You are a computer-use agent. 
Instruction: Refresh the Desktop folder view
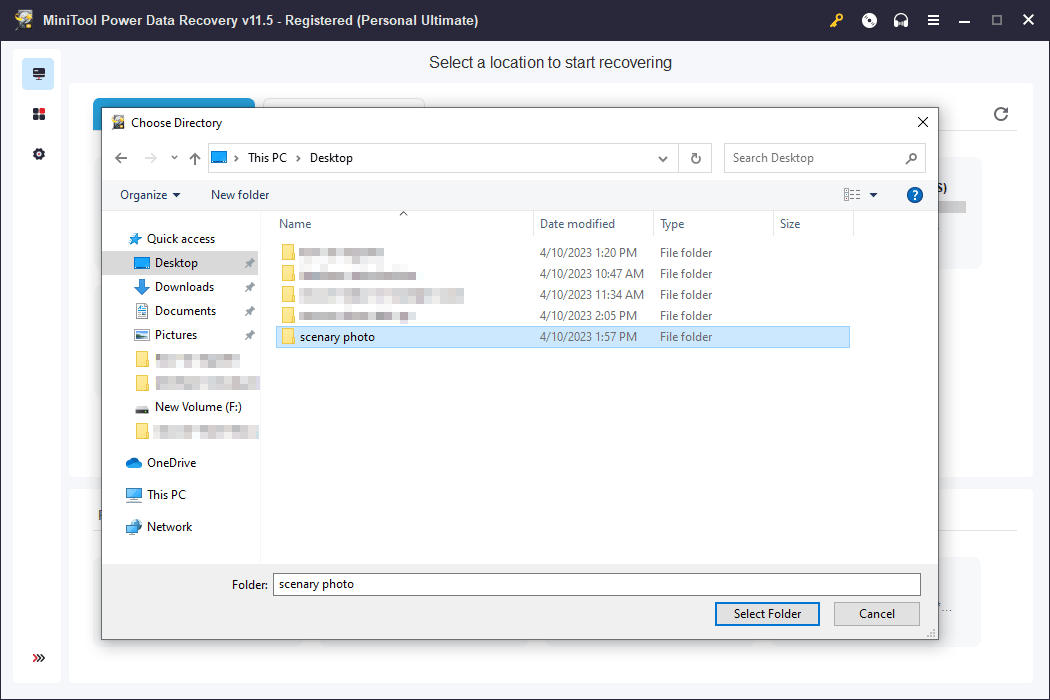pos(695,158)
